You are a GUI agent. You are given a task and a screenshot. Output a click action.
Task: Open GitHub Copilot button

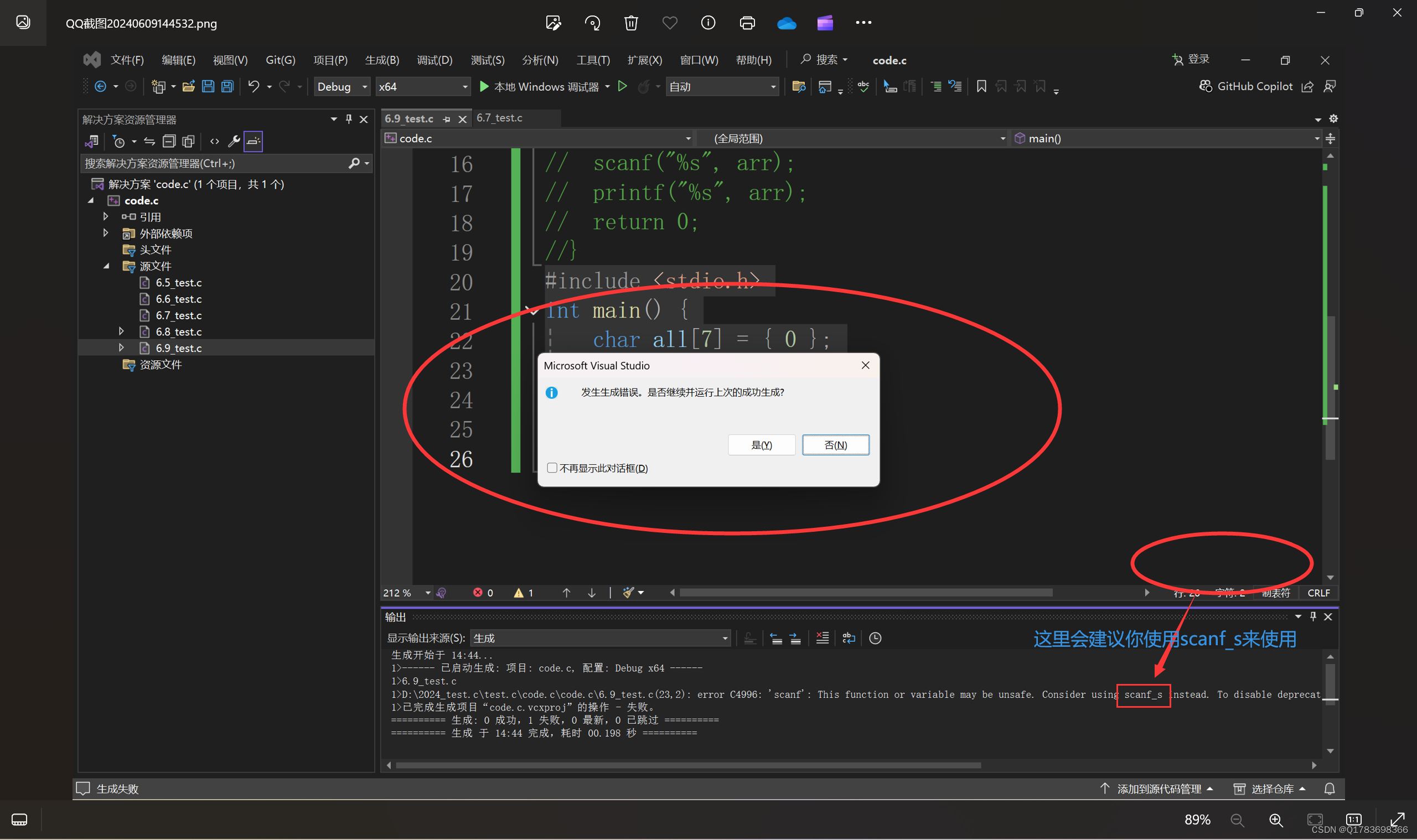(1246, 86)
